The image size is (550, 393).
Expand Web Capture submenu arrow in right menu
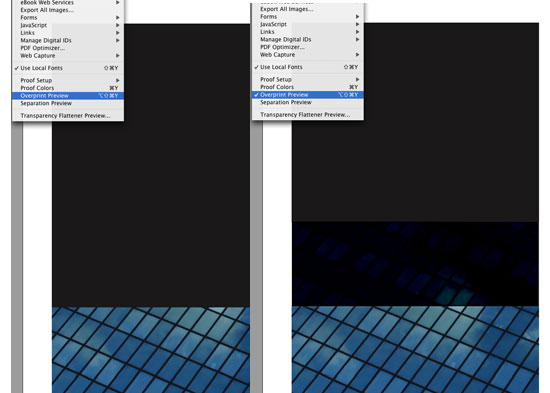pyautogui.click(x=357, y=55)
